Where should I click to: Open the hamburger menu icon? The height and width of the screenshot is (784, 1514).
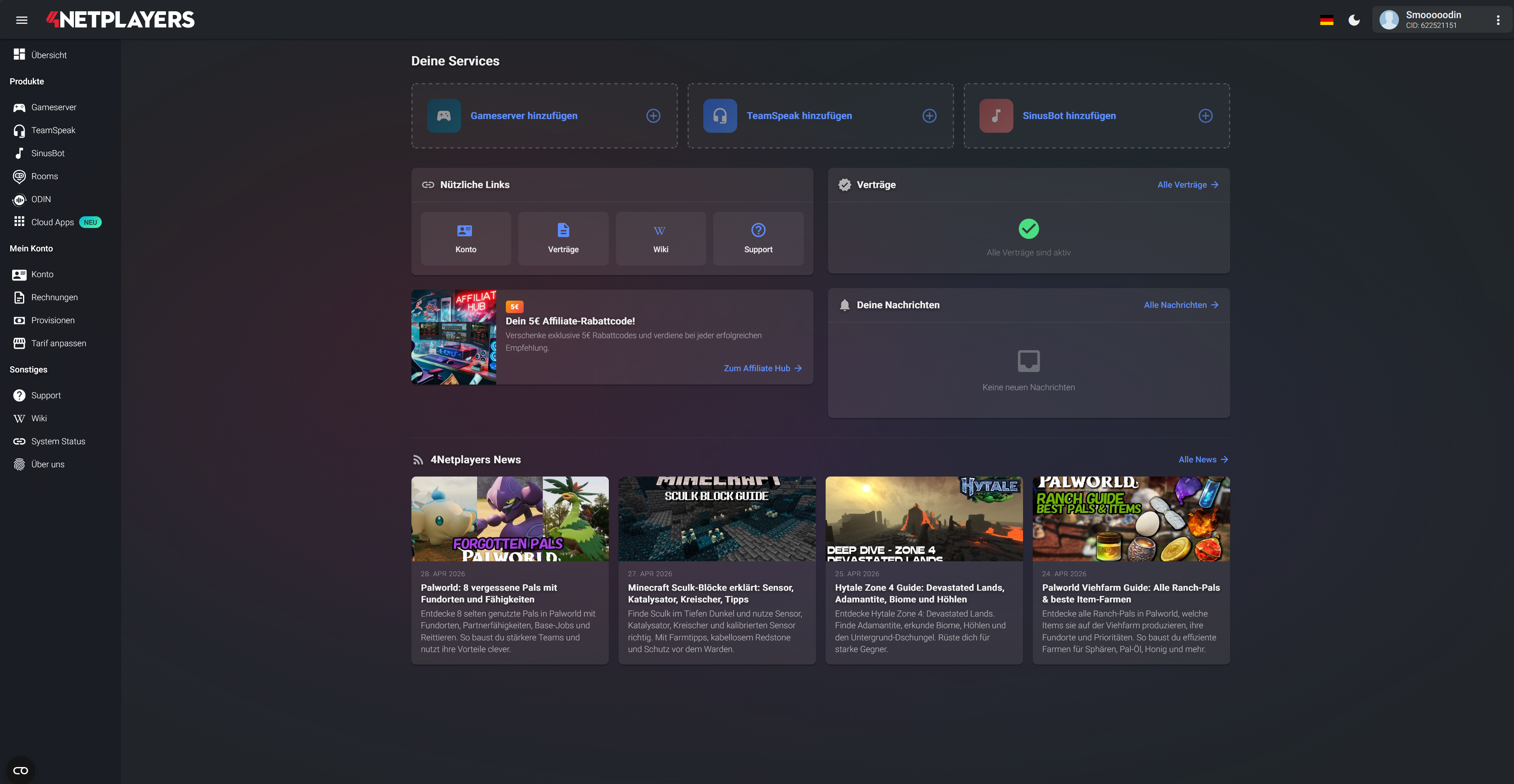coord(22,20)
